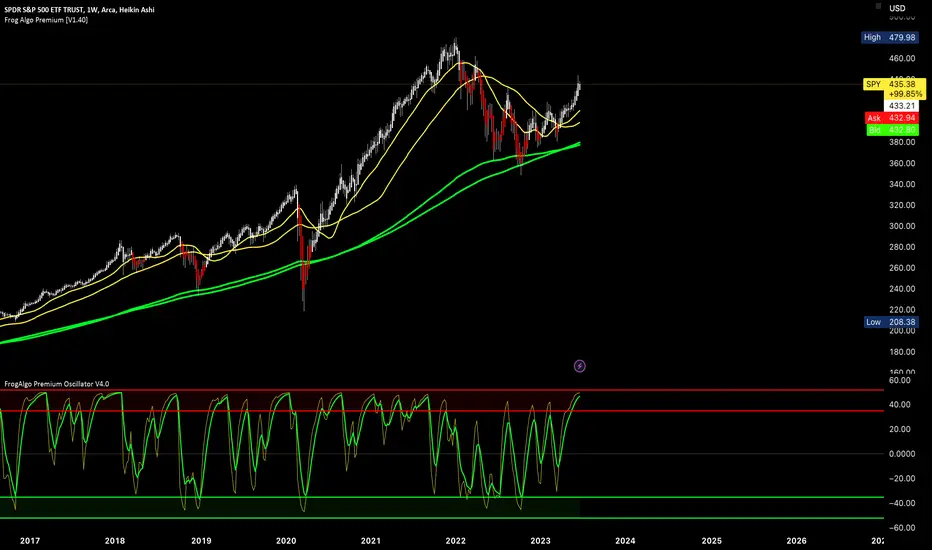Click the 60.00 oscillator scale value

[x=899, y=380]
